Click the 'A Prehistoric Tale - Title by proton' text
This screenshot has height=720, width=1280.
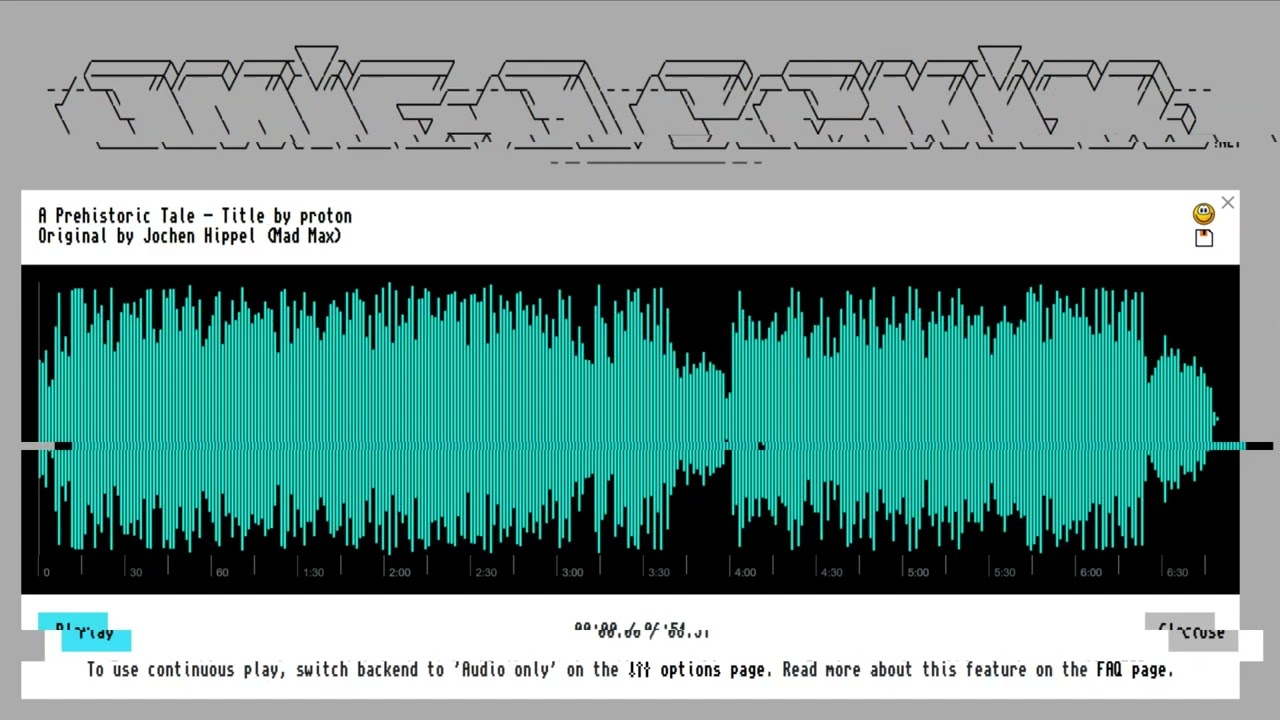pos(195,216)
